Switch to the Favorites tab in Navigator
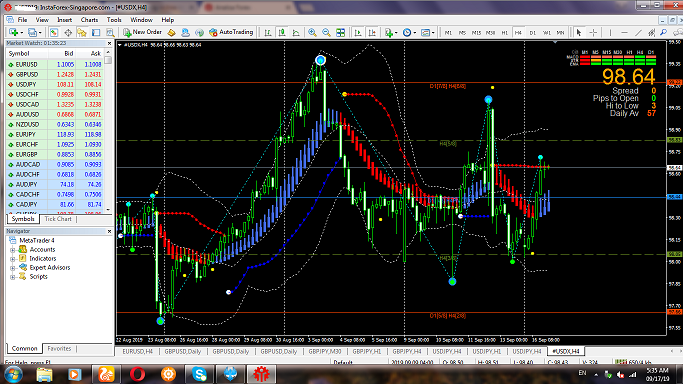This screenshot has width=683, height=384. pyautogui.click(x=59, y=349)
